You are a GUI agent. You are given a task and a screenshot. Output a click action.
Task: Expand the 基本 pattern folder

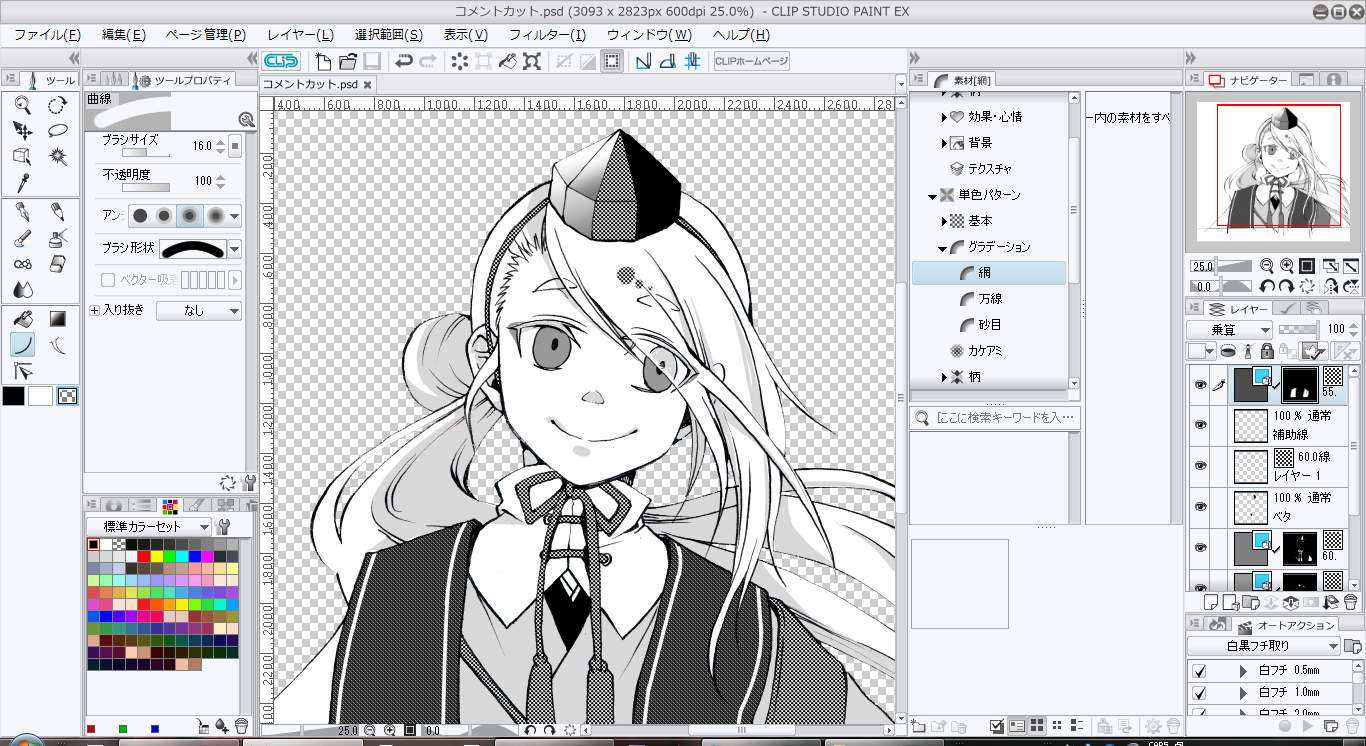click(x=944, y=221)
